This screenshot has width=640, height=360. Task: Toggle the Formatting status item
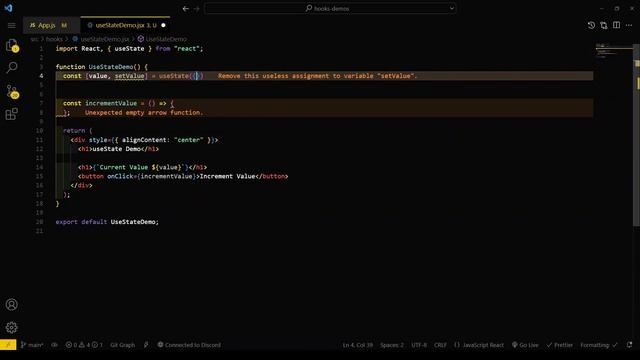(599, 345)
